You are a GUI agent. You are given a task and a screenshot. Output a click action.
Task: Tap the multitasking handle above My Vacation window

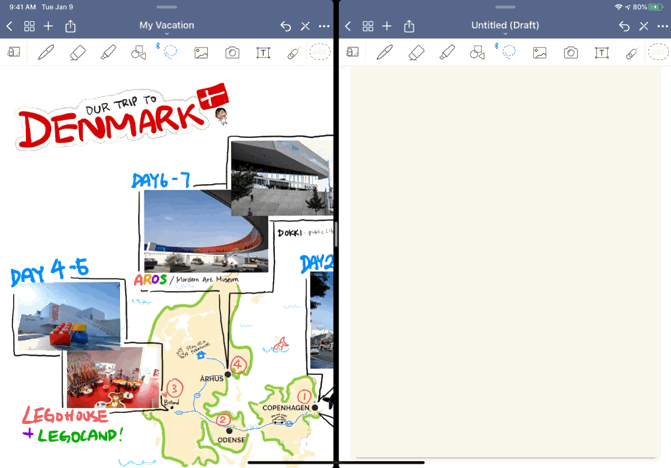167,7
